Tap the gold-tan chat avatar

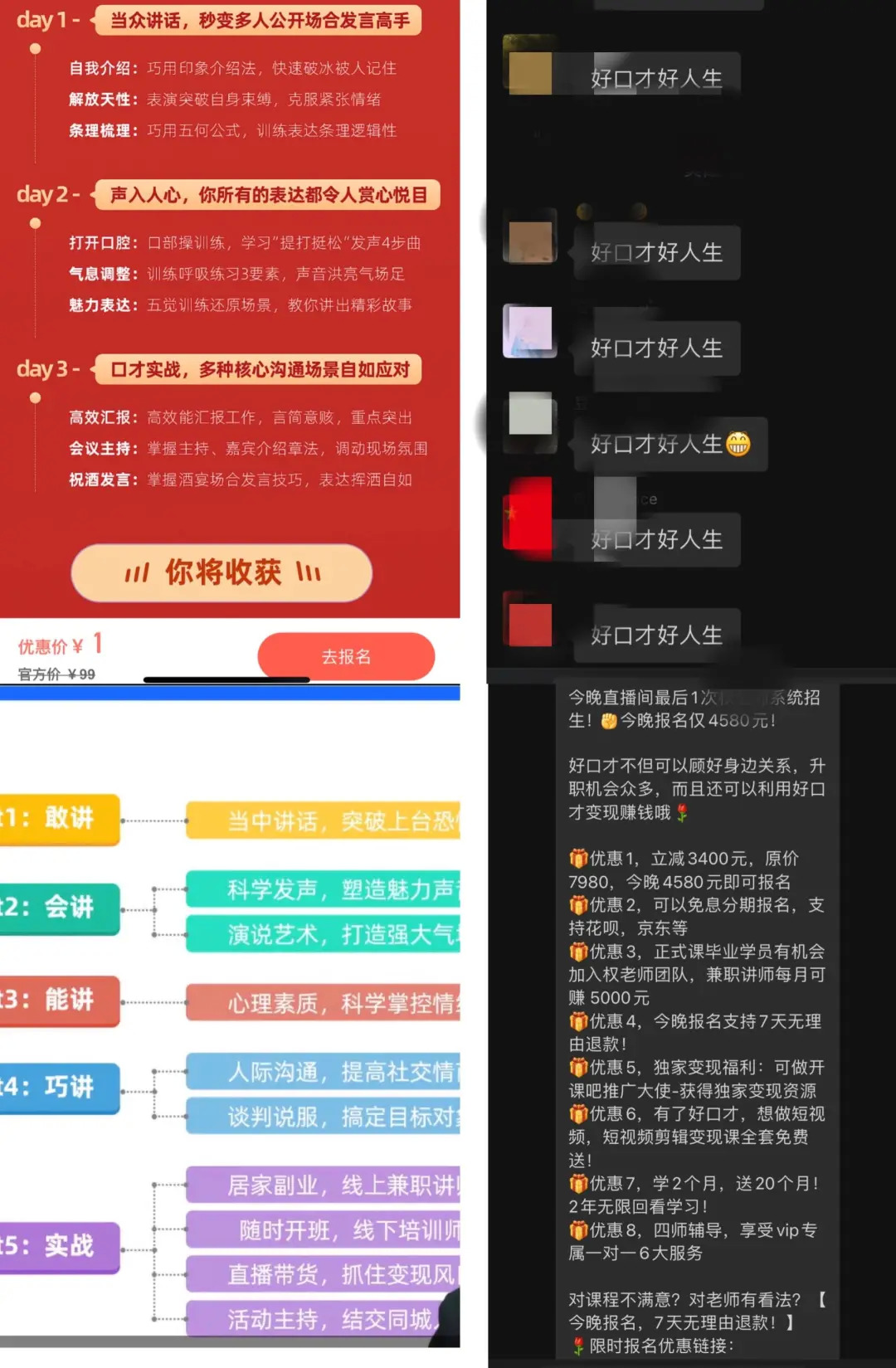pyautogui.click(x=530, y=71)
